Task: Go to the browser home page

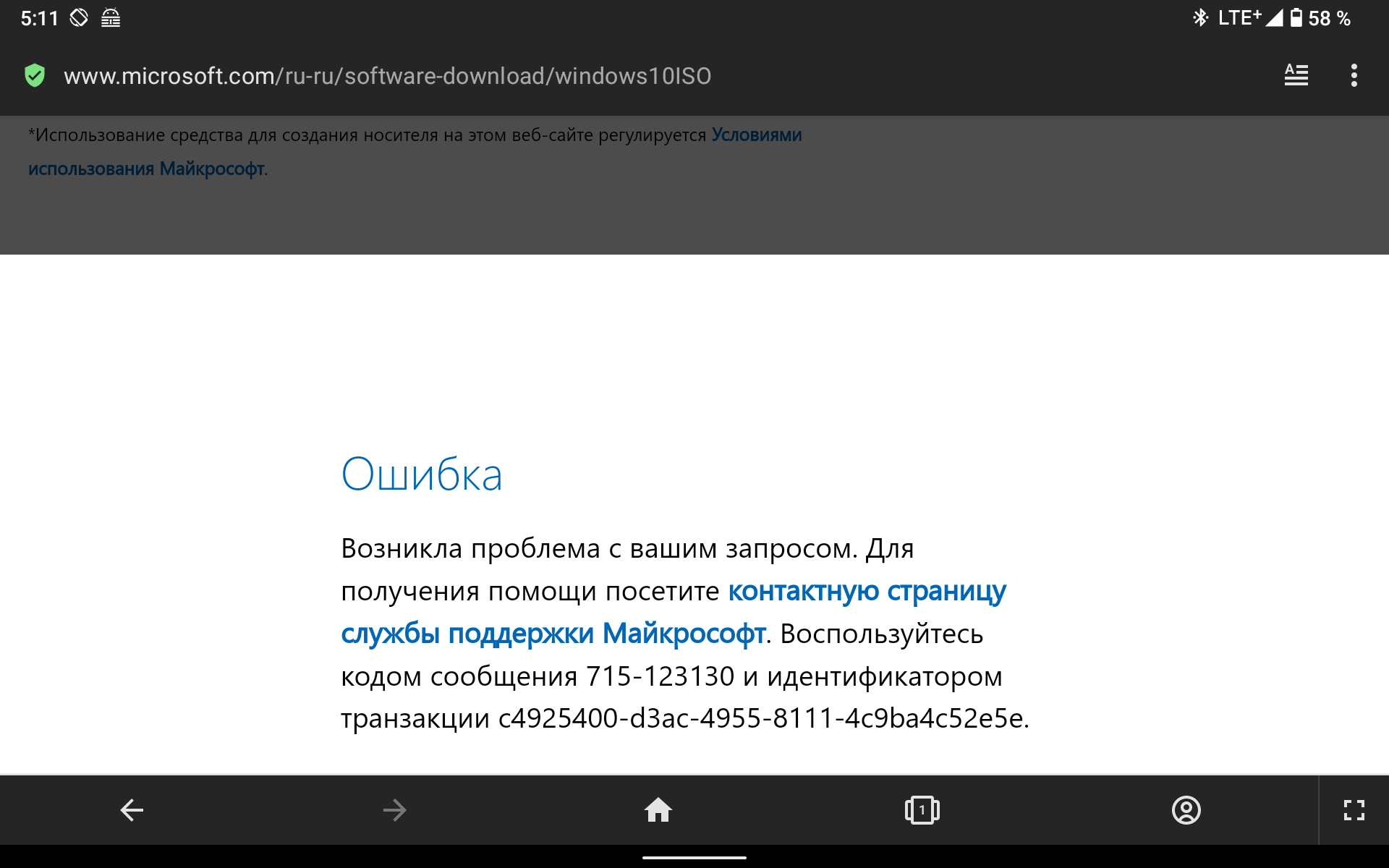Action: pos(658,810)
